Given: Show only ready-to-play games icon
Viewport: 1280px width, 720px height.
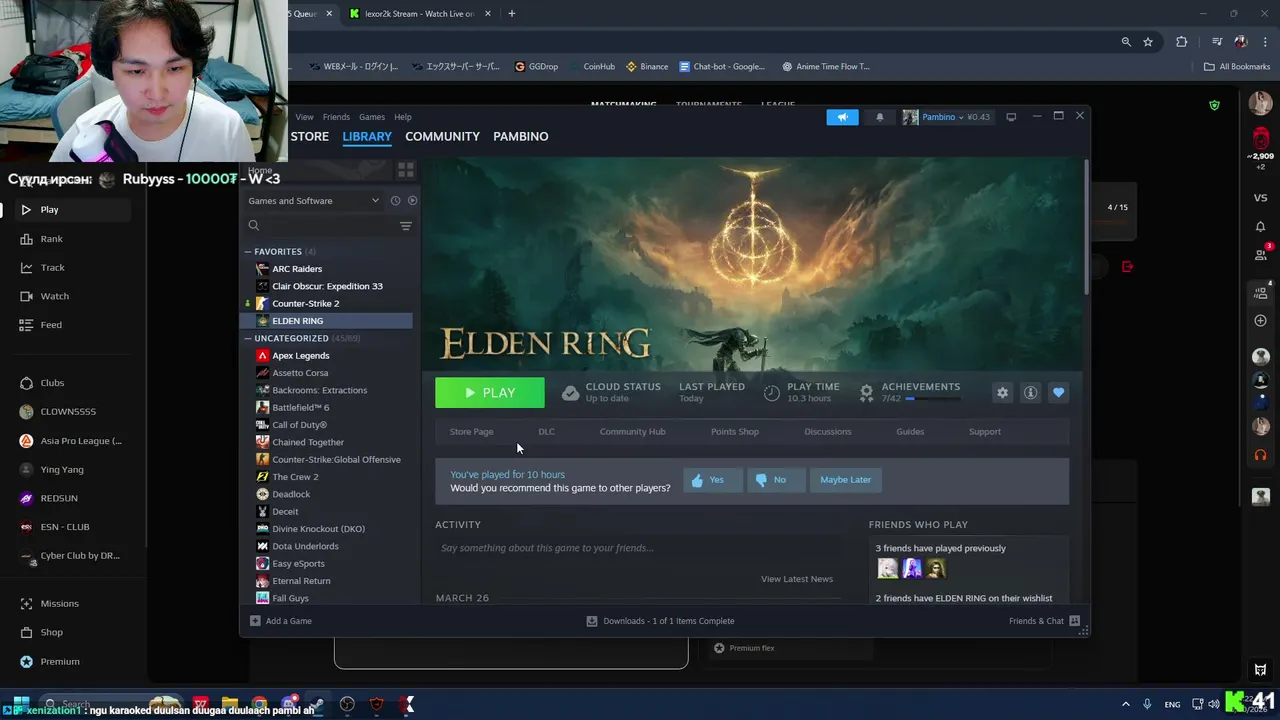Looking at the screenshot, I should click(x=412, y=201).
